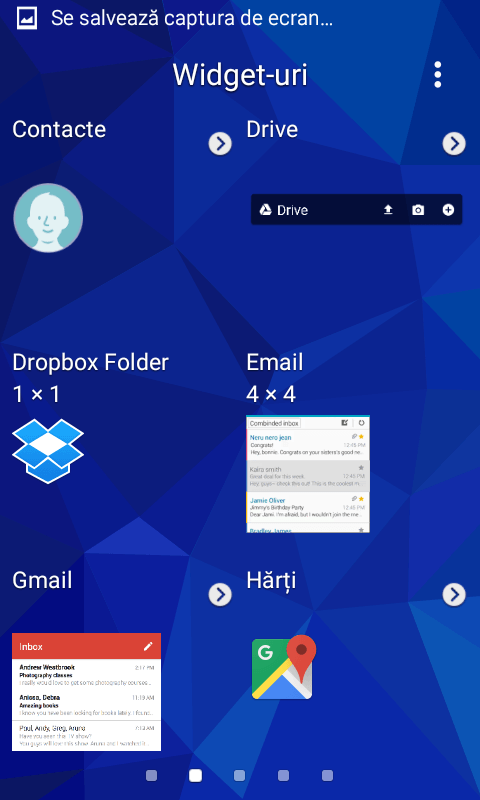Expand the Contacte widget group arrow
480x800 pixels.
[x=220, y=144]
